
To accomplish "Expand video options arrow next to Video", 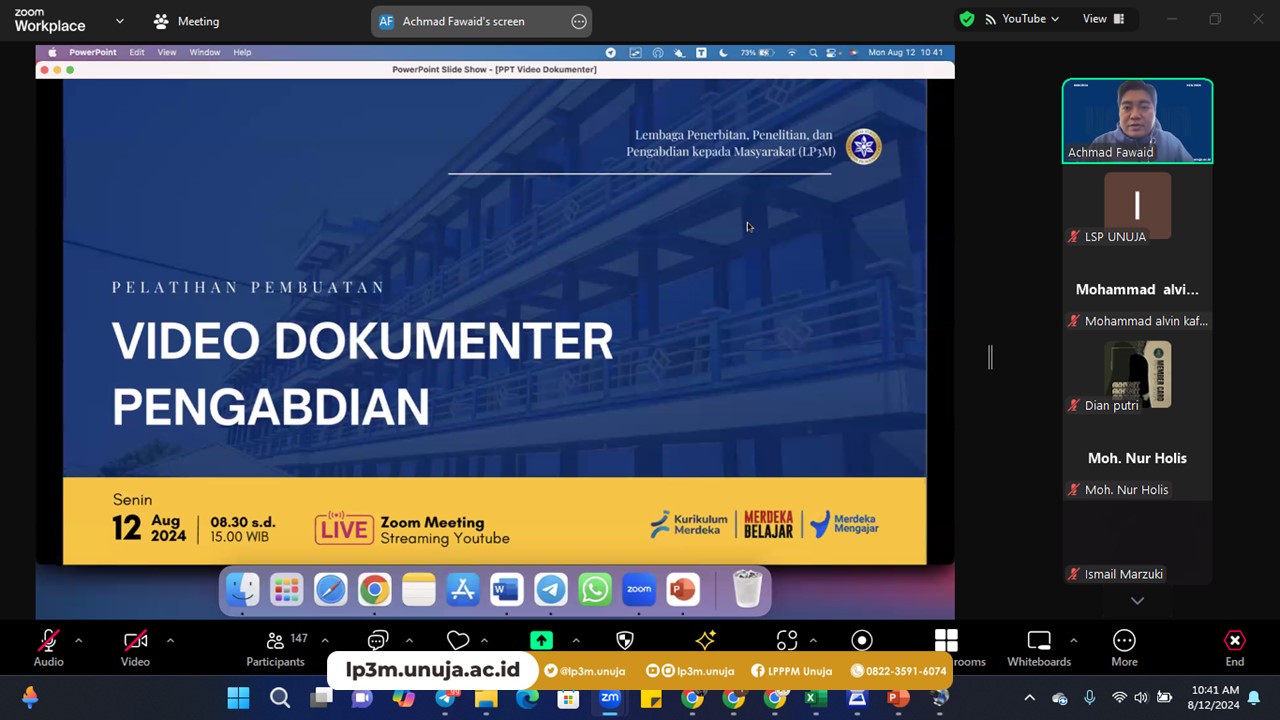I will click(x=170, y=640).
